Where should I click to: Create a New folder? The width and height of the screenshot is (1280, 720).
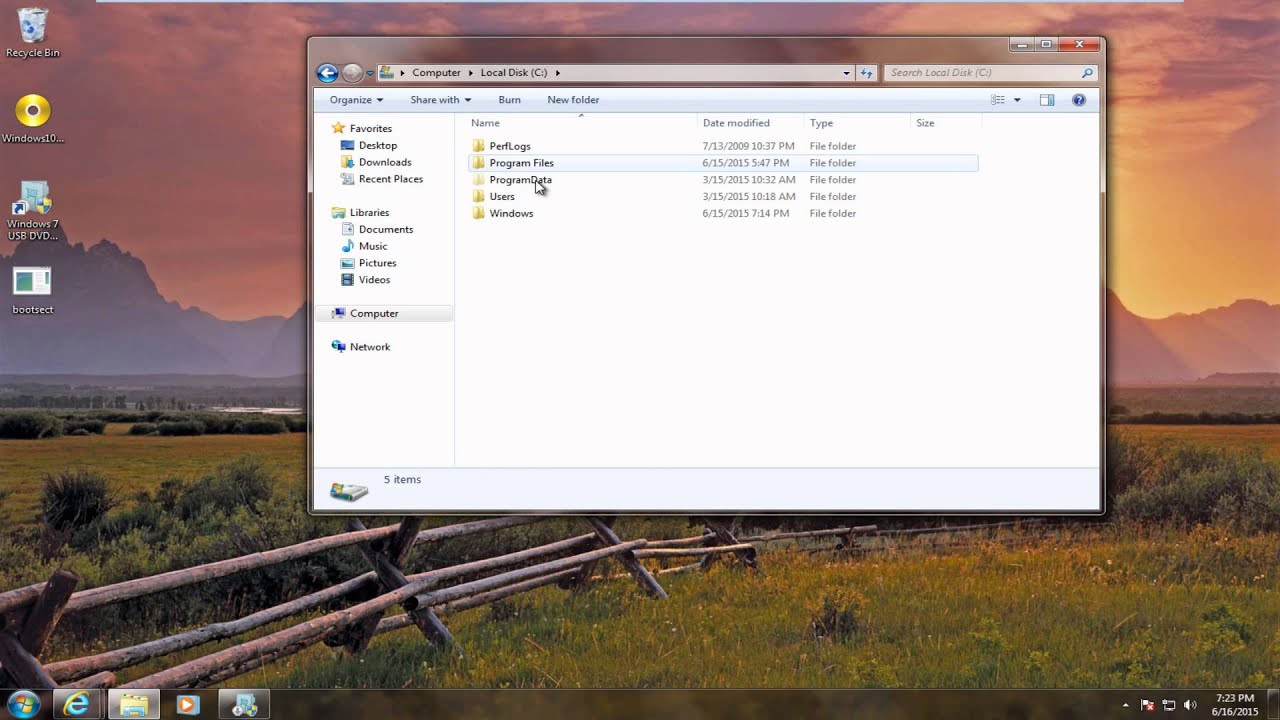pos(573,100)
